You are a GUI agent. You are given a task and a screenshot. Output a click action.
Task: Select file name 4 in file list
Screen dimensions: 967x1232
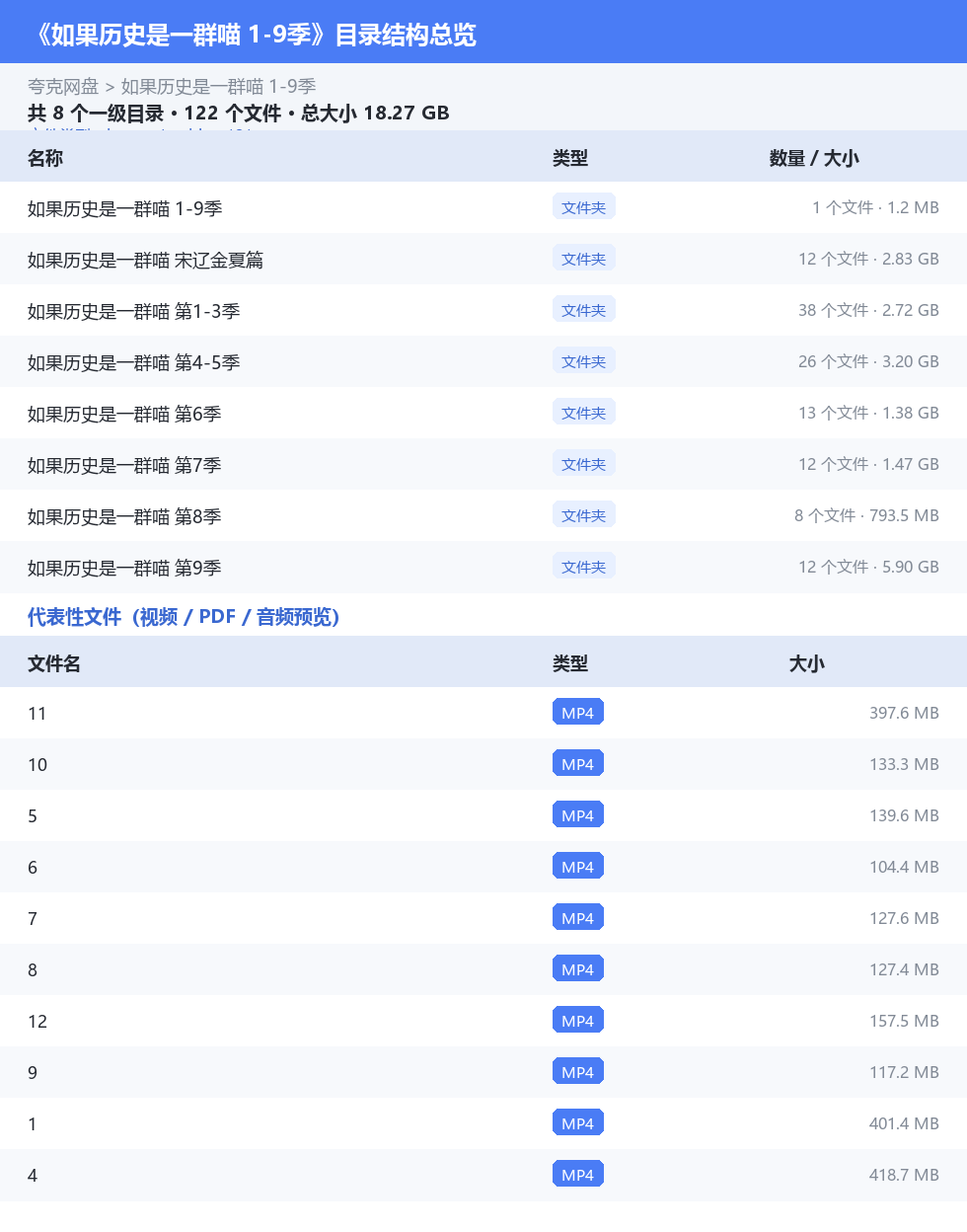[x=33, y=1176]
